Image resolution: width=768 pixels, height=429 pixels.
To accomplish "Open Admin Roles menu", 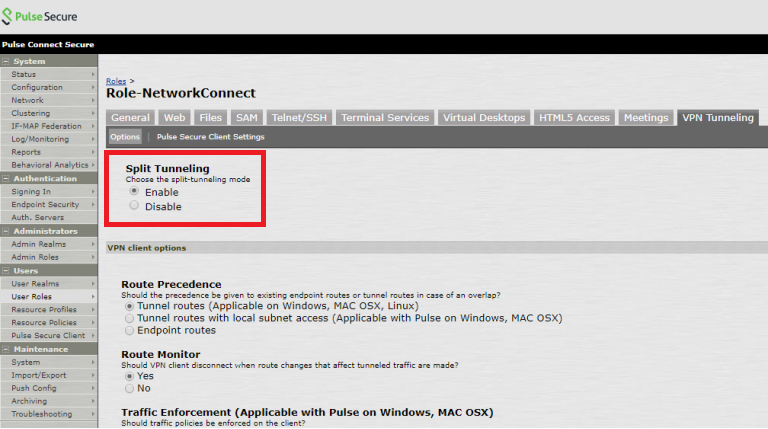I will 48,257.
